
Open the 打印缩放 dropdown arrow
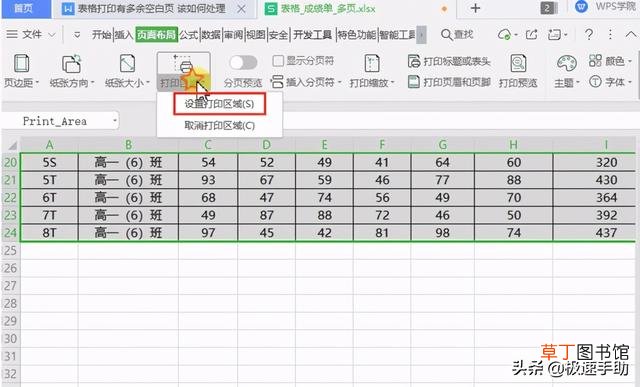pyautogui.click(x=393, y=82)
